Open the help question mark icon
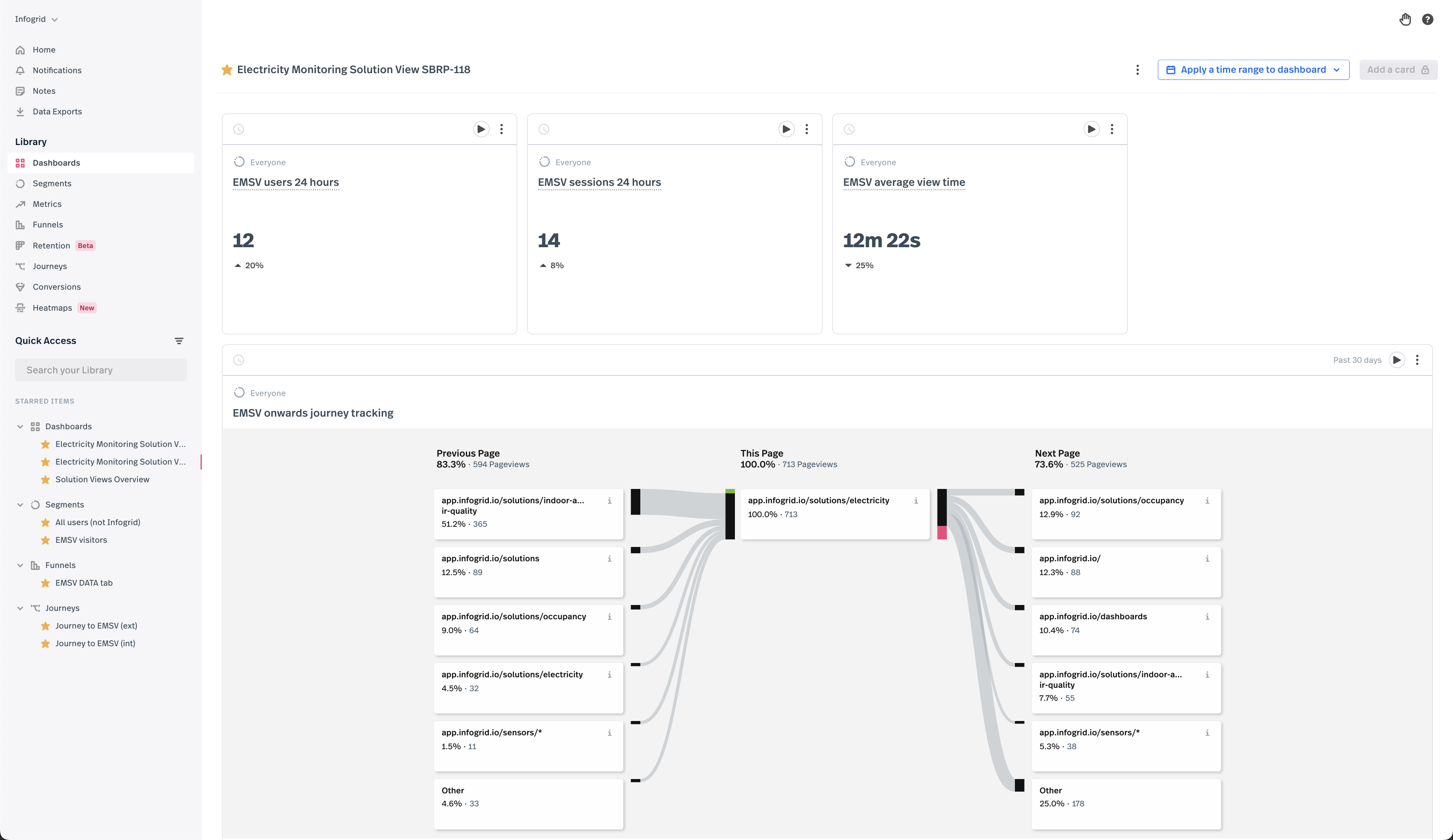The width and height of the screenshot is (1453, 840). [x=1428, y=20]
